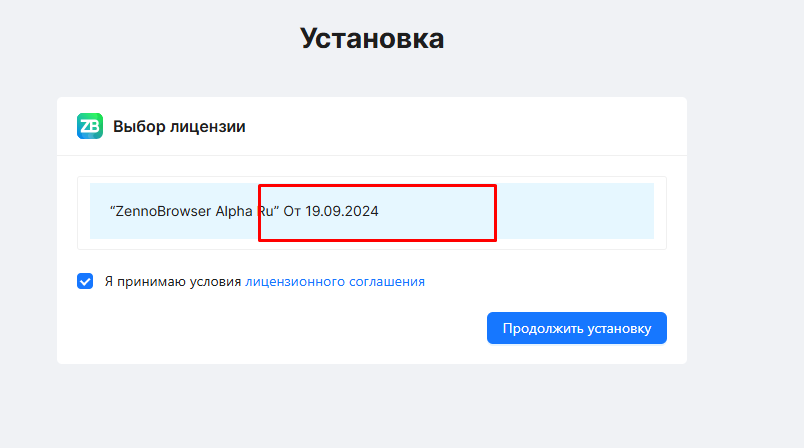Click the license date "19.09.2024"
This screenshot has height=448, width=804.
(342, 212)
